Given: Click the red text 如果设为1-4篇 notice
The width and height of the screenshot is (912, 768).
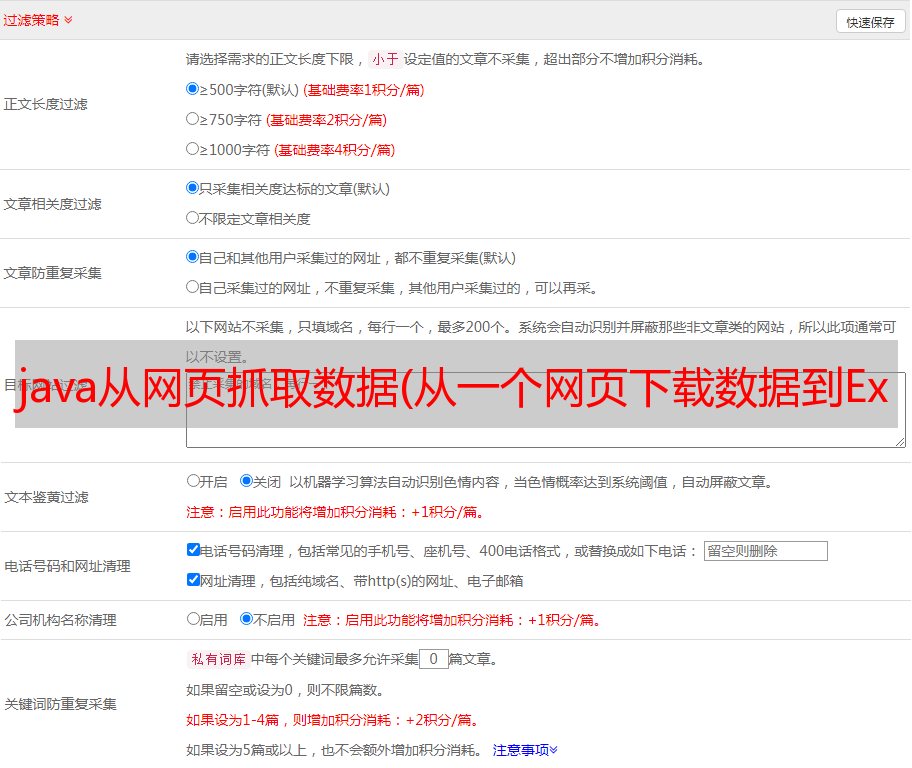Looking at the screenshot, I should 334,720.
